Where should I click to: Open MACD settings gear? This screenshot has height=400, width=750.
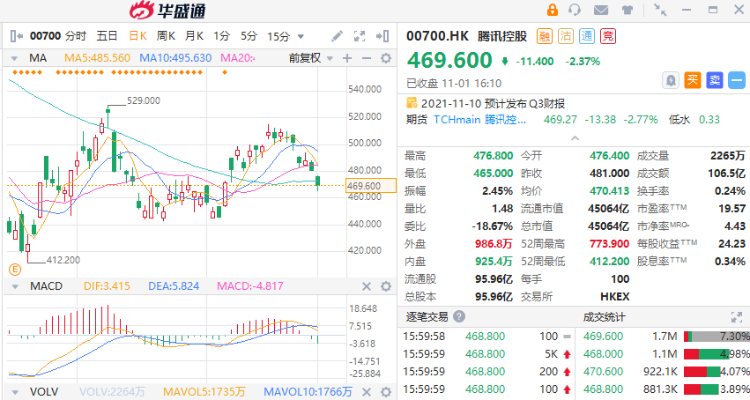[x=386, y=286]
